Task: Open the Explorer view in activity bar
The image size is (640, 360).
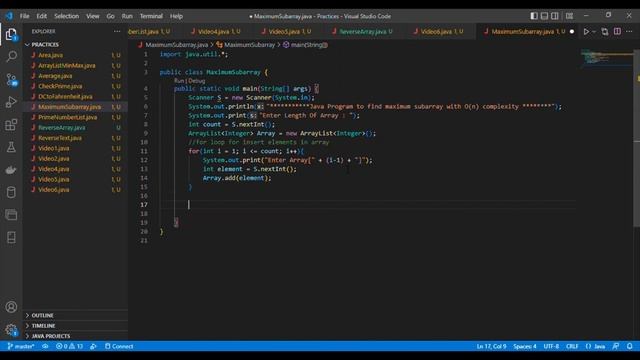Action: 11,34
